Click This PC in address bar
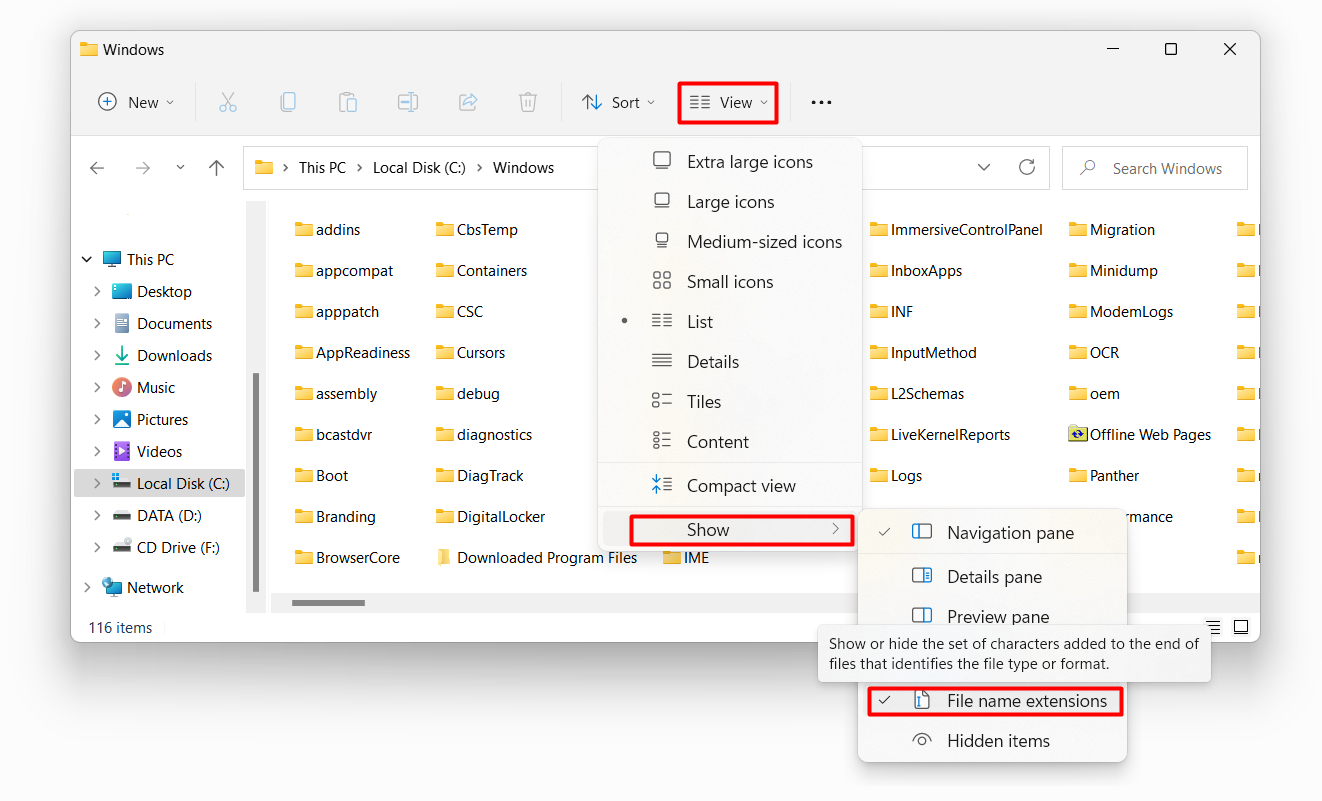Screen dimensions: 1322x801 (322, 168)
